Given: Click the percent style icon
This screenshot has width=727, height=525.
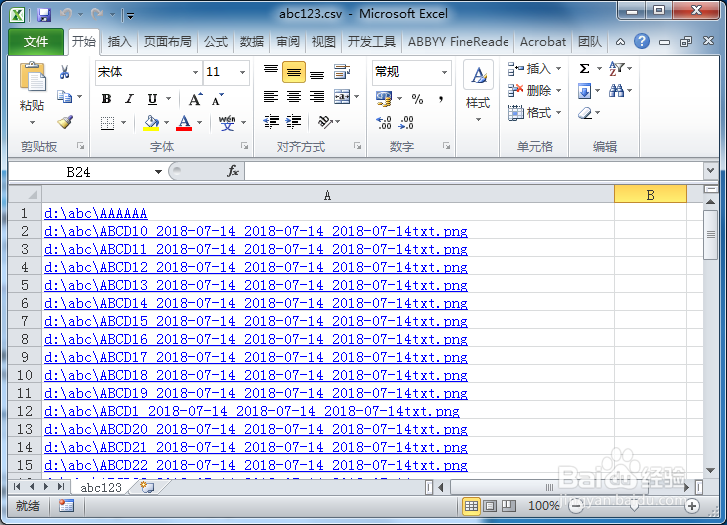Looking at the screenshot, I should (x=417, y=99).
